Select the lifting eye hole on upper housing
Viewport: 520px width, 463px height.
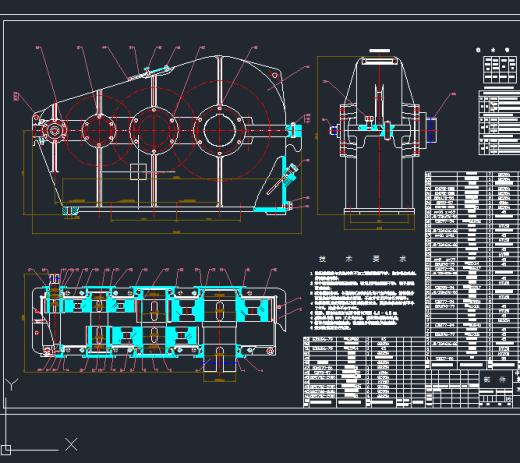275,75
